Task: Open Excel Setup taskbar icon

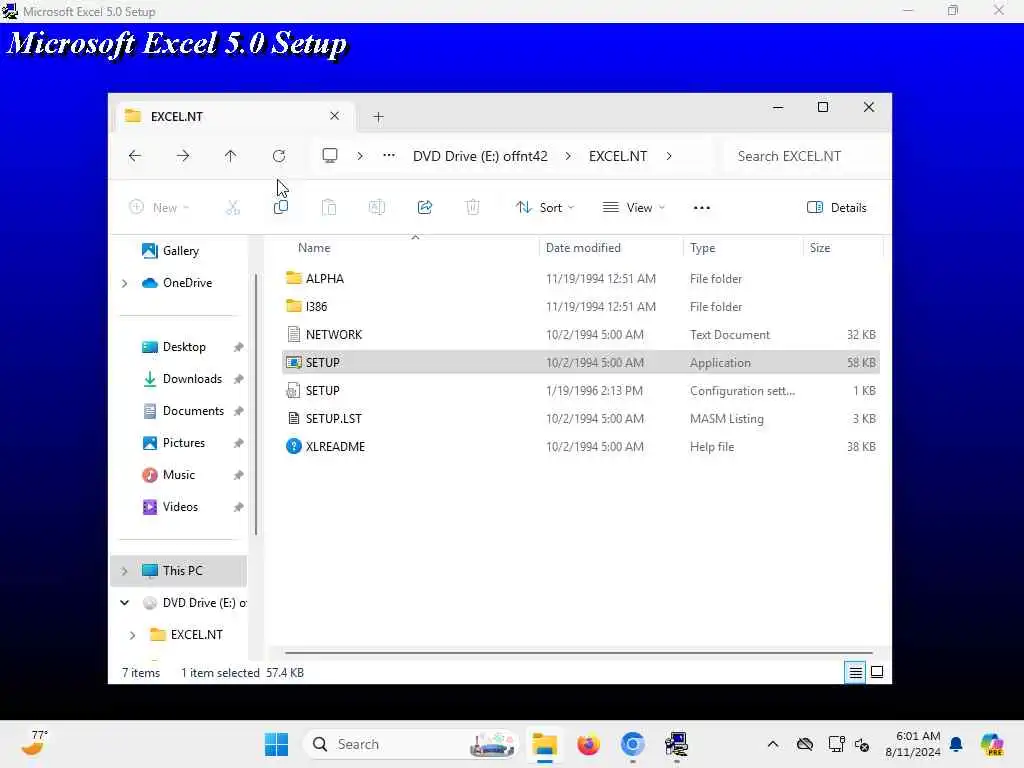Action: point(676,744)
